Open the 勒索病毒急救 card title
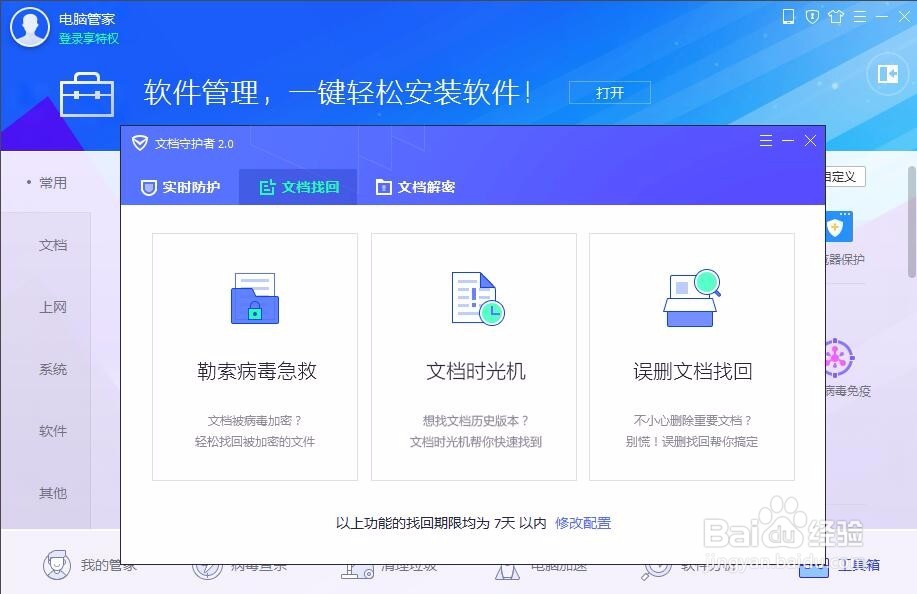917x594 pixels. pyautogui.click(x=257, y=371)
